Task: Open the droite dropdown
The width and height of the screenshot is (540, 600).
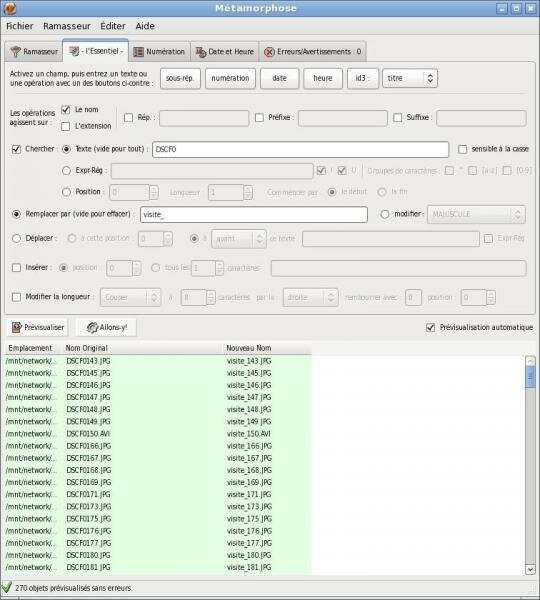Action: pos(310,298)
